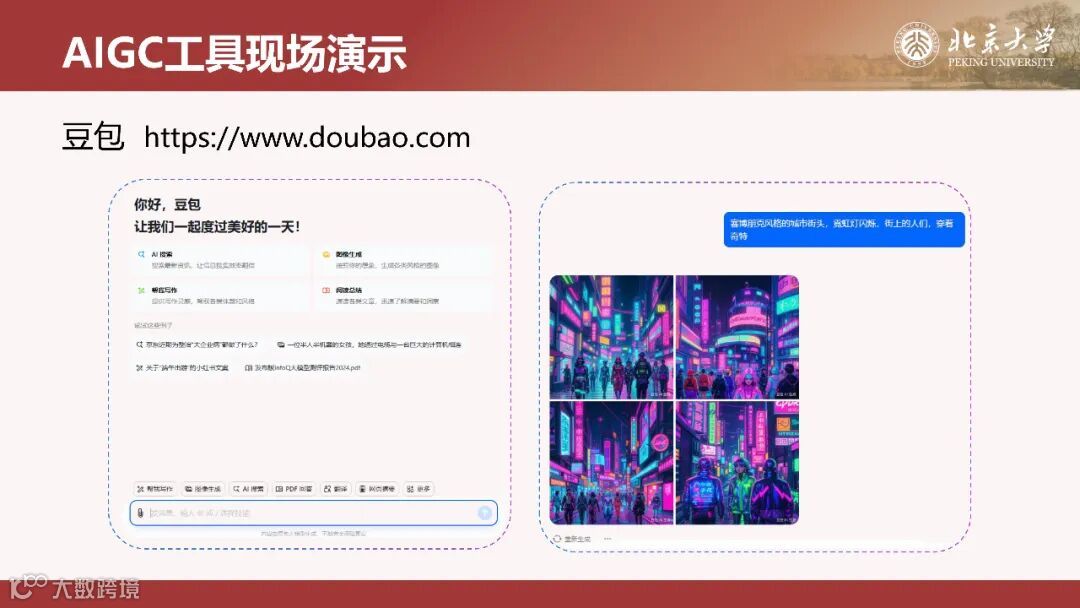Screen dimensions: 1080x608
Task: Click the 翻译 translate tool icon
Action: click(337, 487)
